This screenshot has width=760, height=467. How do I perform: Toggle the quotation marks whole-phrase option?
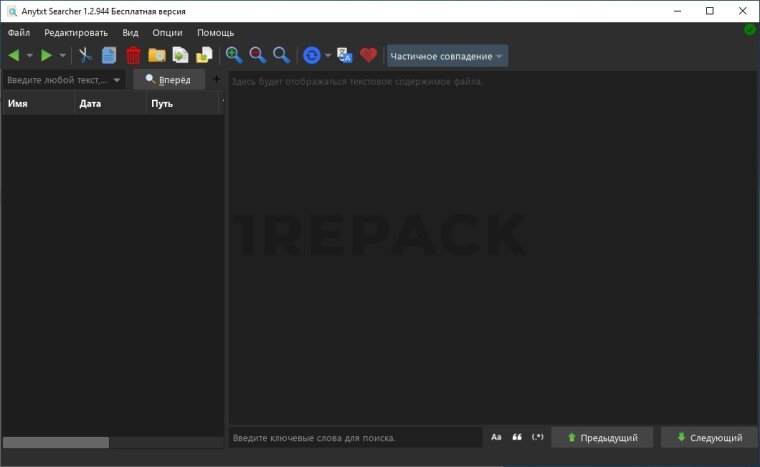click(x=517, y=437)
